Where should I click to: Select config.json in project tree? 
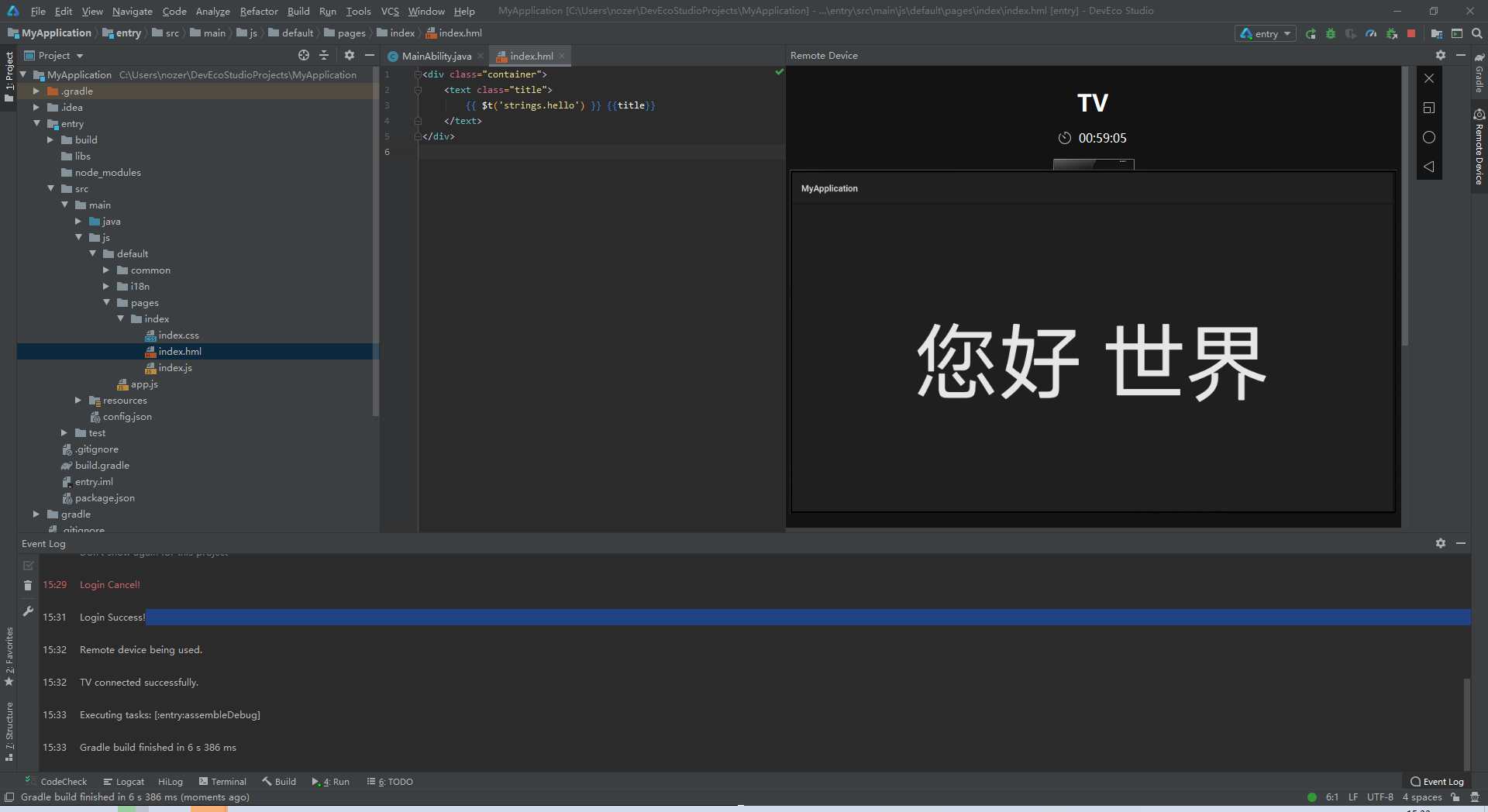pos(127,416)
